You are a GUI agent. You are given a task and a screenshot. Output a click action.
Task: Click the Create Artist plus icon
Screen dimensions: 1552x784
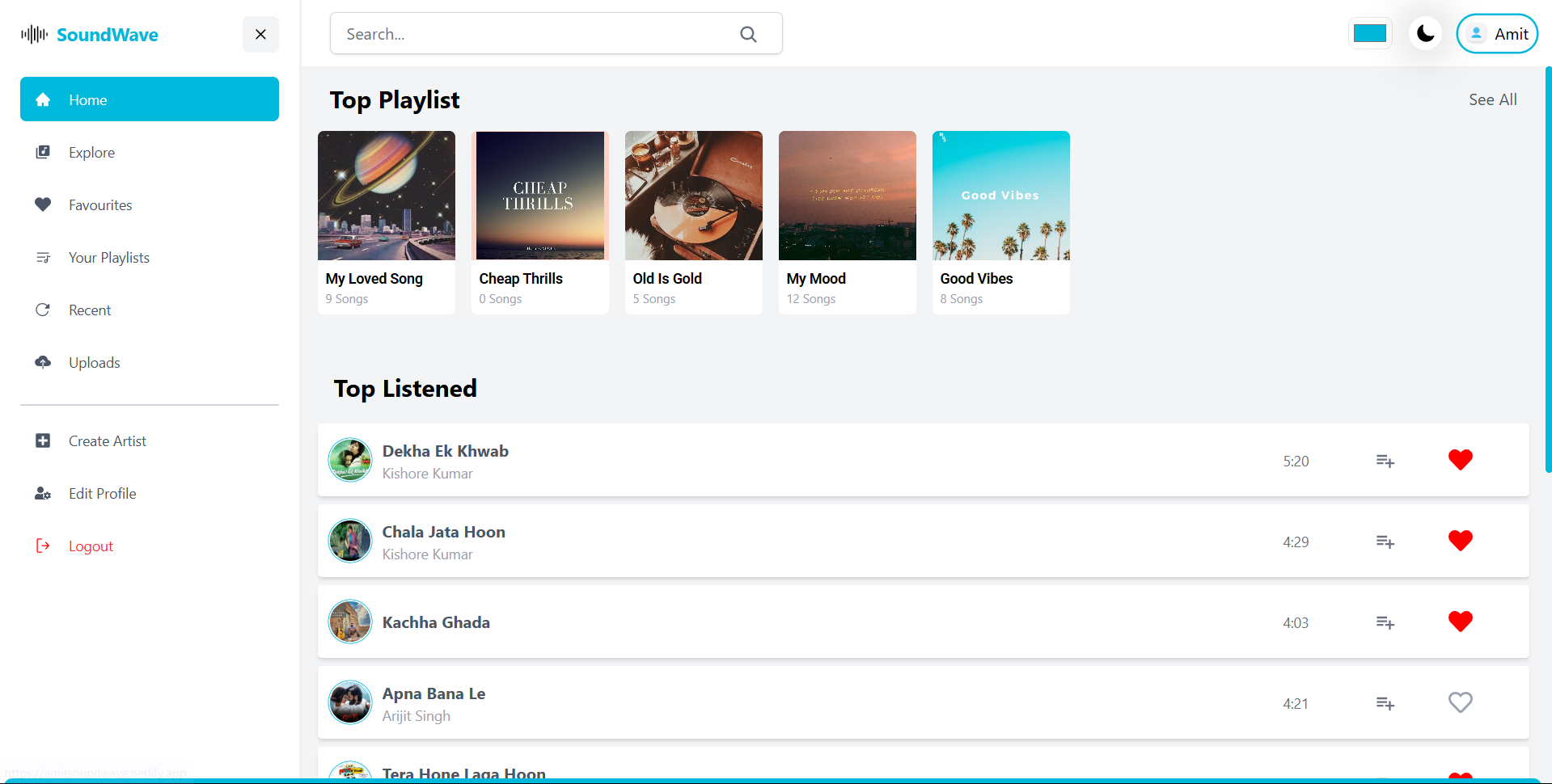43,440
